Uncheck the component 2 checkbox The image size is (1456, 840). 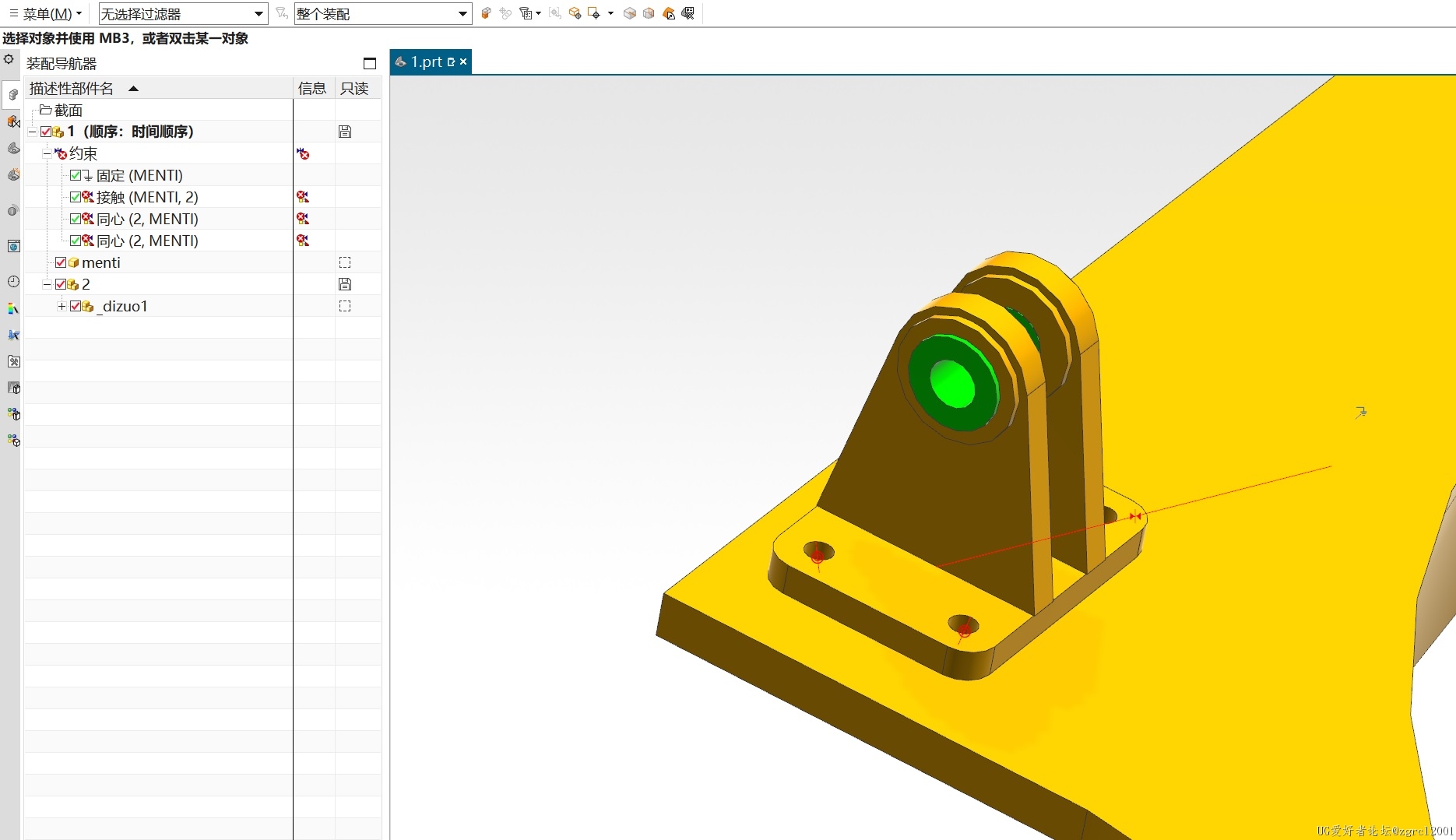click(61, 284)
